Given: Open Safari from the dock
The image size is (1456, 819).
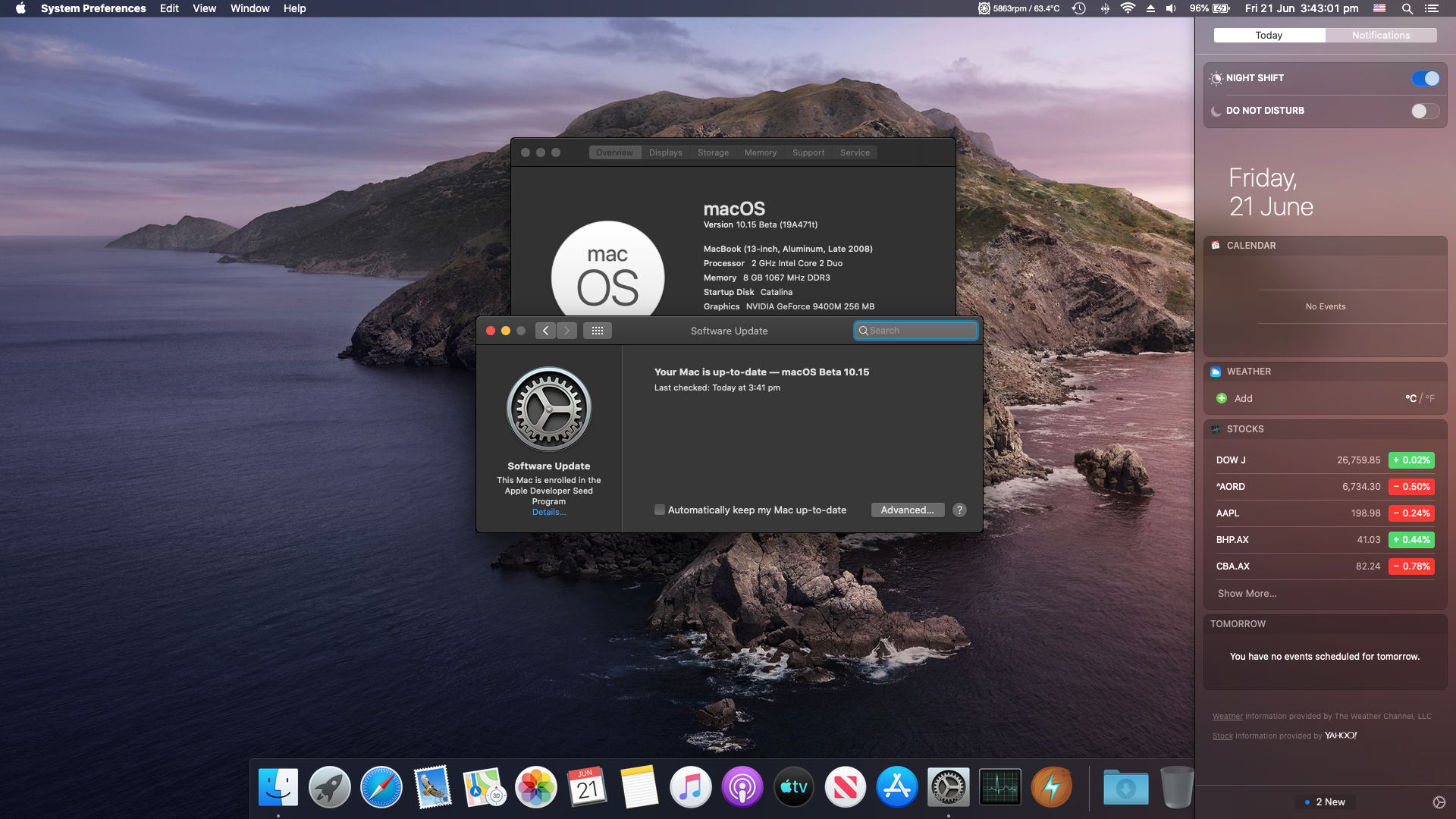Looking at the screenshot, I should (381, 787).
